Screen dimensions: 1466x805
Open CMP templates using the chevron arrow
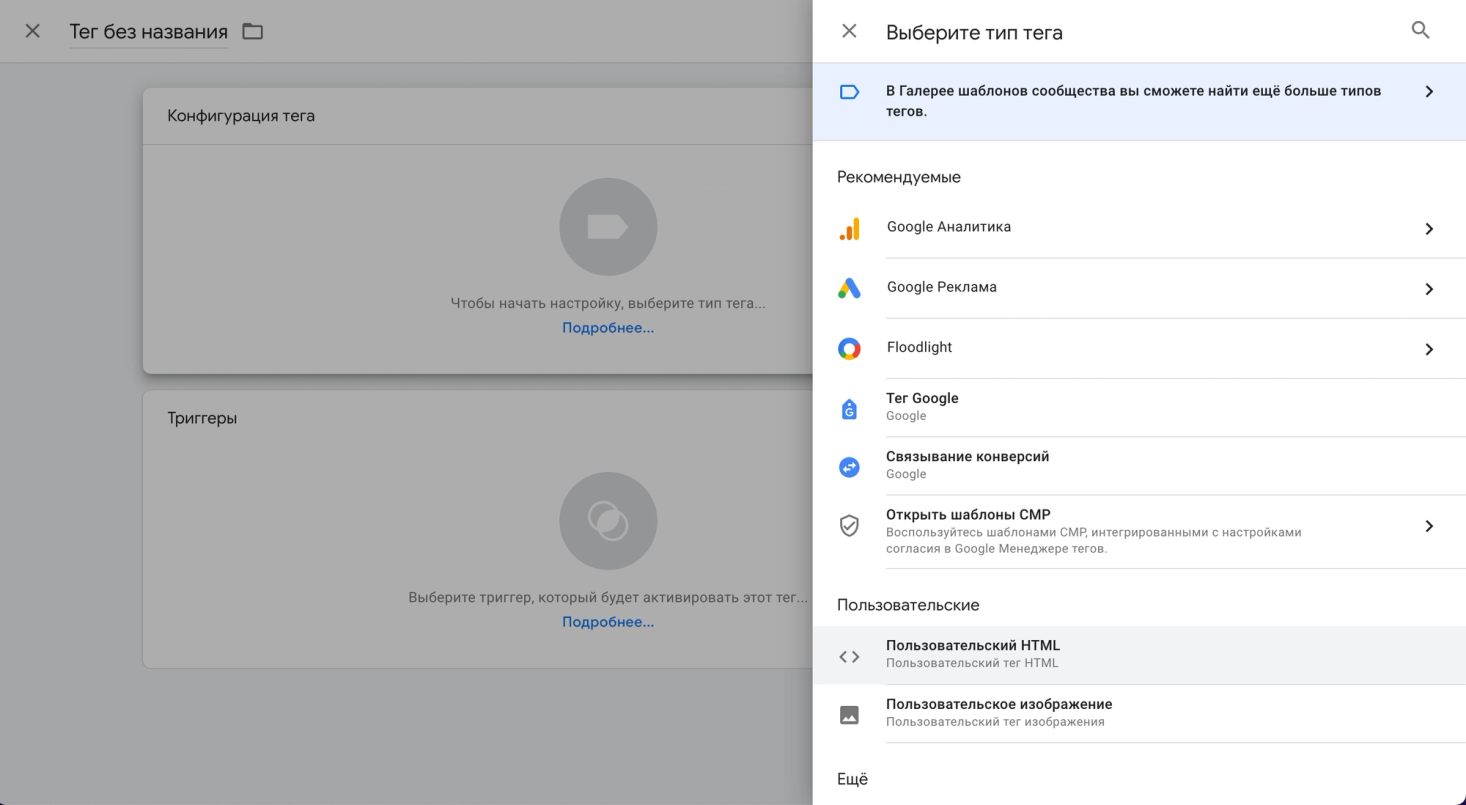tap(1429, 525)
